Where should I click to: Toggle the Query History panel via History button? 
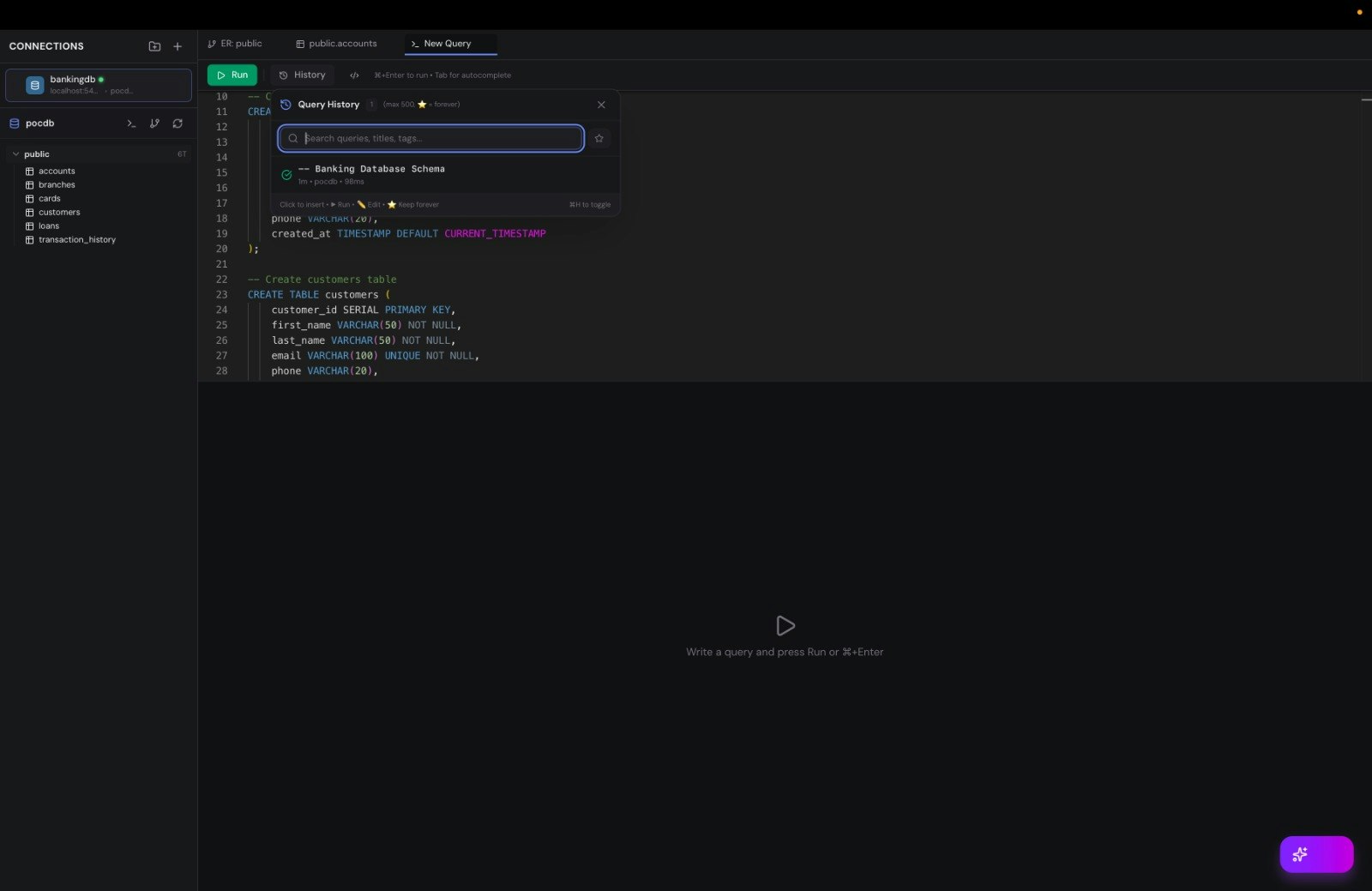tap(301, 75)
